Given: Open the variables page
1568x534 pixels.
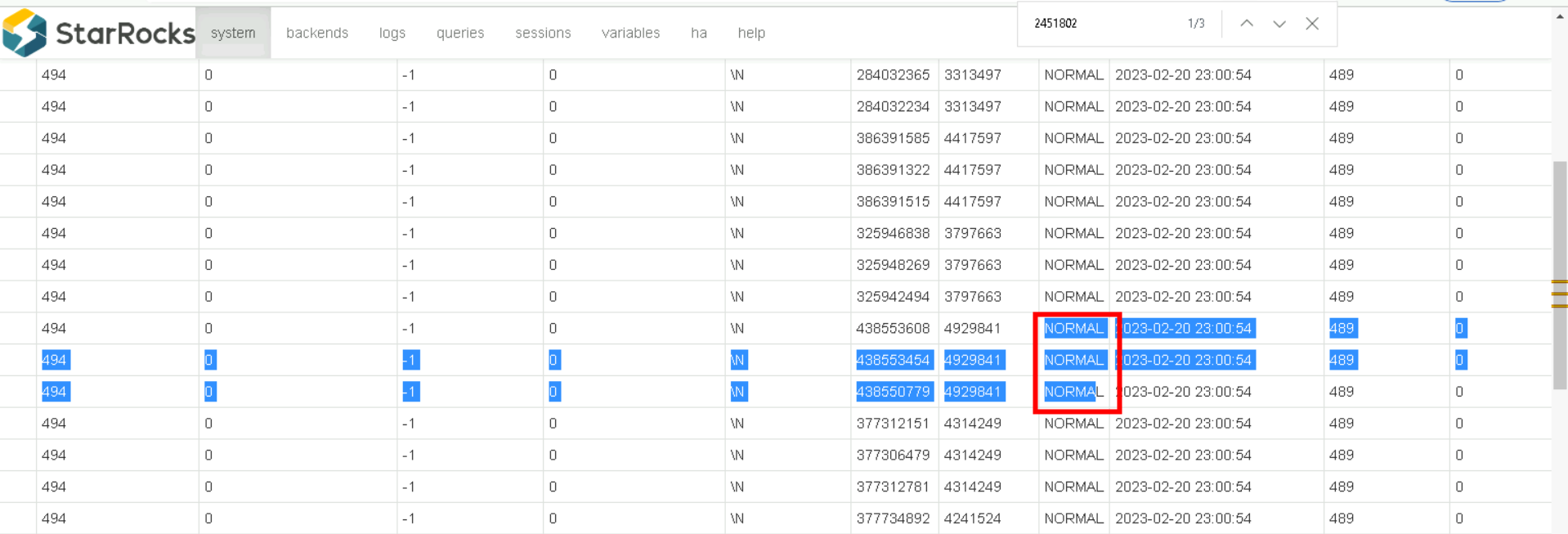Looking at the screenshot, I should click(x=630, y=33).
